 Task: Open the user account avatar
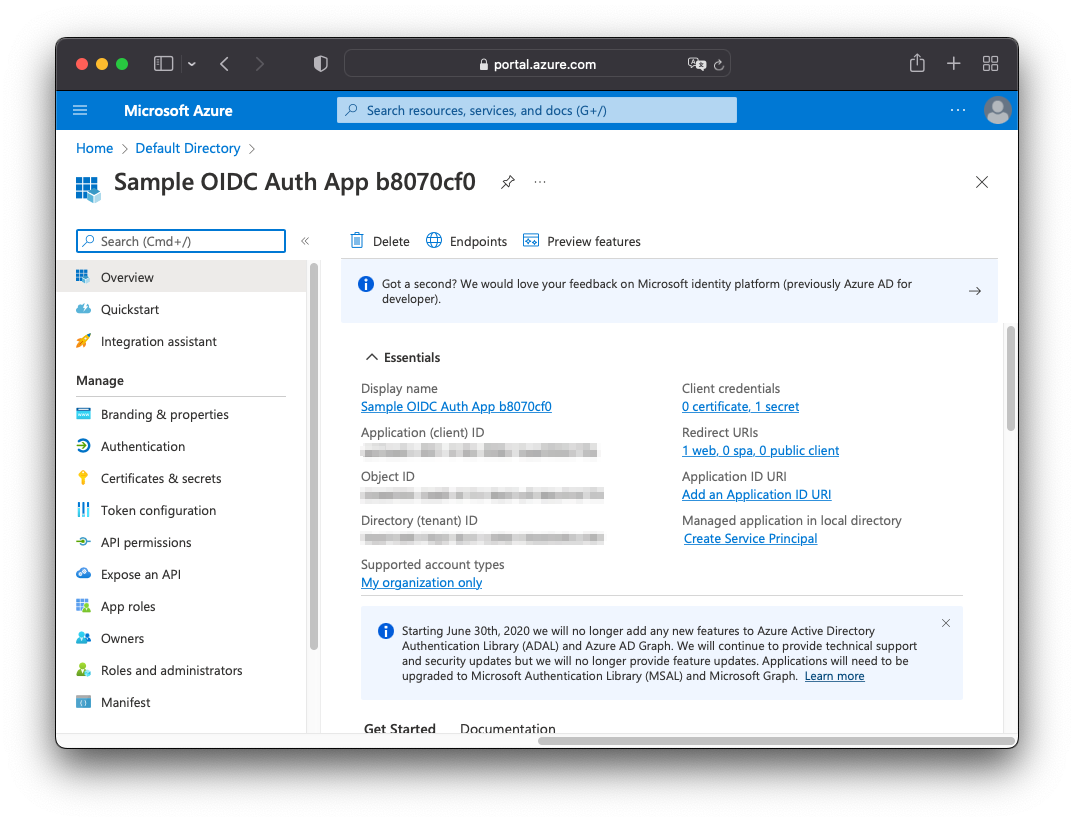point(997,110)
